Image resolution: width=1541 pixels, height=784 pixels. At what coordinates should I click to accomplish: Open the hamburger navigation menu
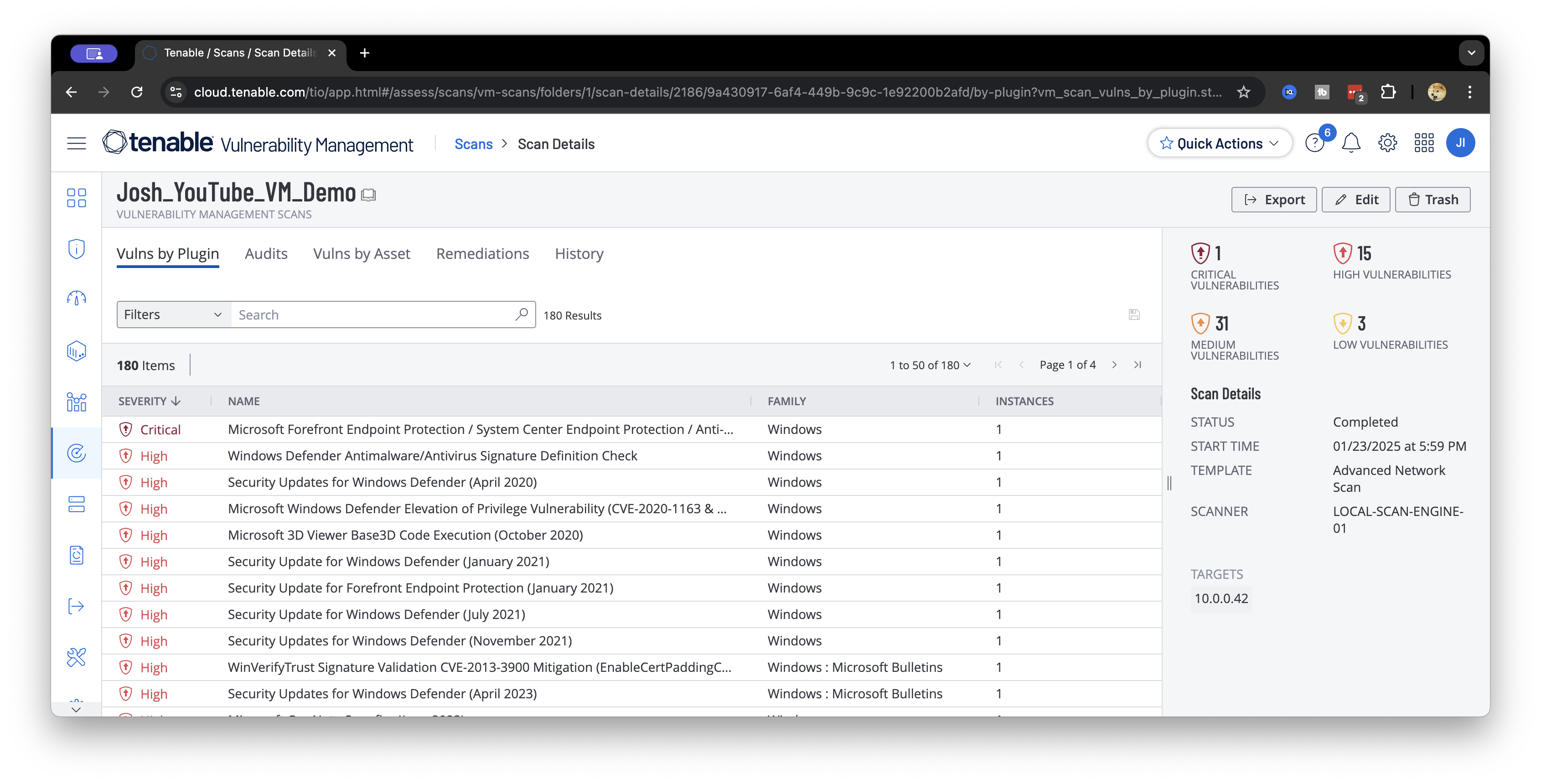(x=76, y=144)
